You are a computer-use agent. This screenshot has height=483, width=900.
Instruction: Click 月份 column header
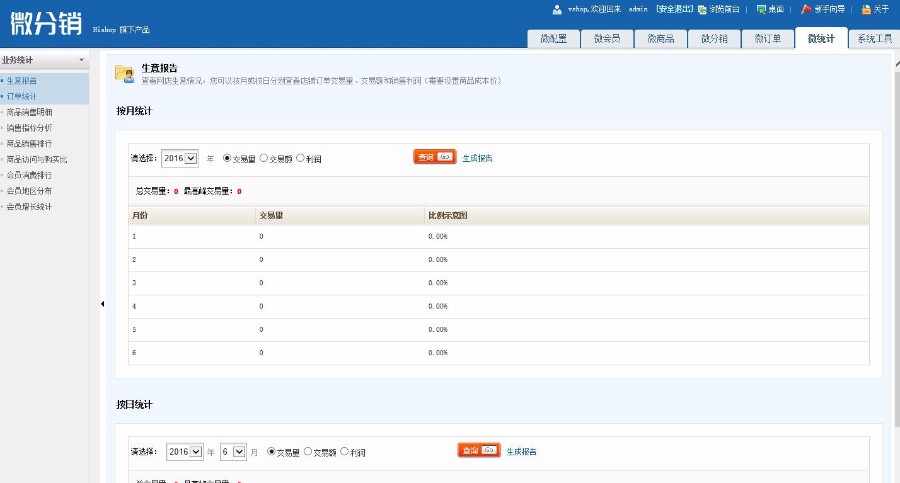pyautogui.click(x=140, y=215)
